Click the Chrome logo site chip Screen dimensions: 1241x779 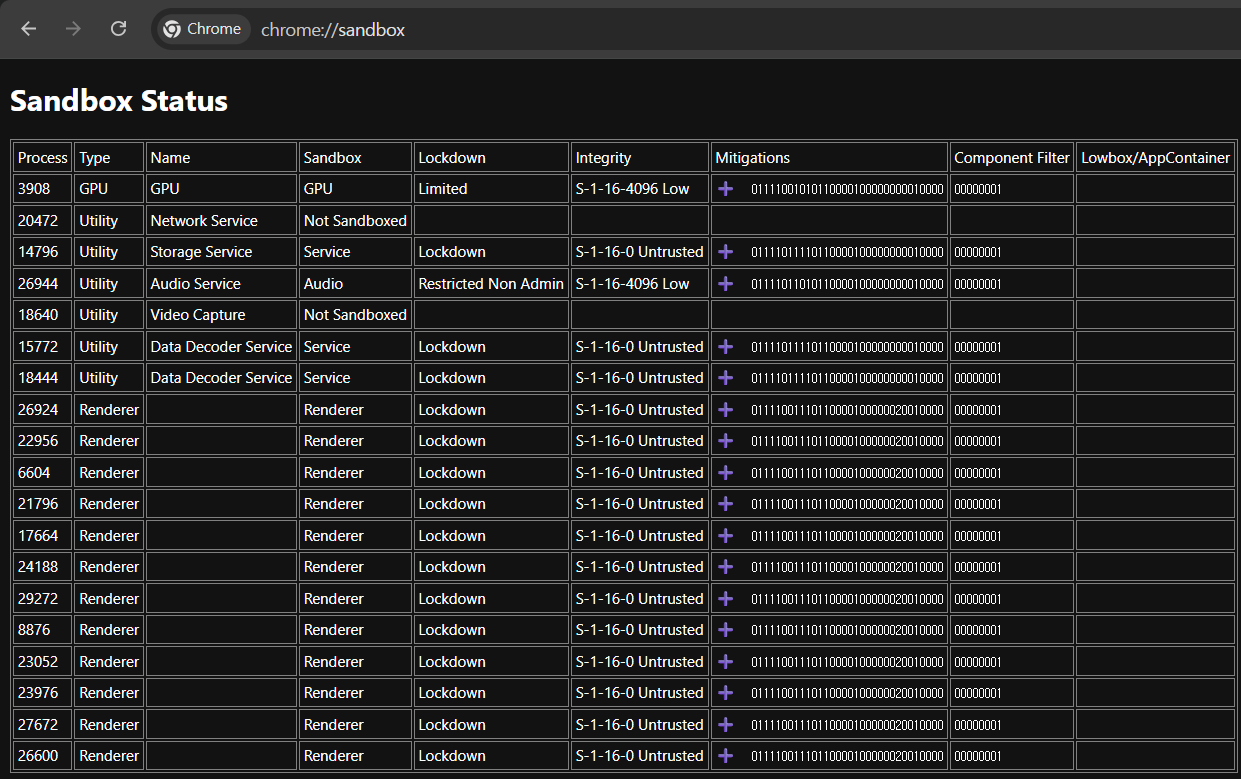[203, 29]
